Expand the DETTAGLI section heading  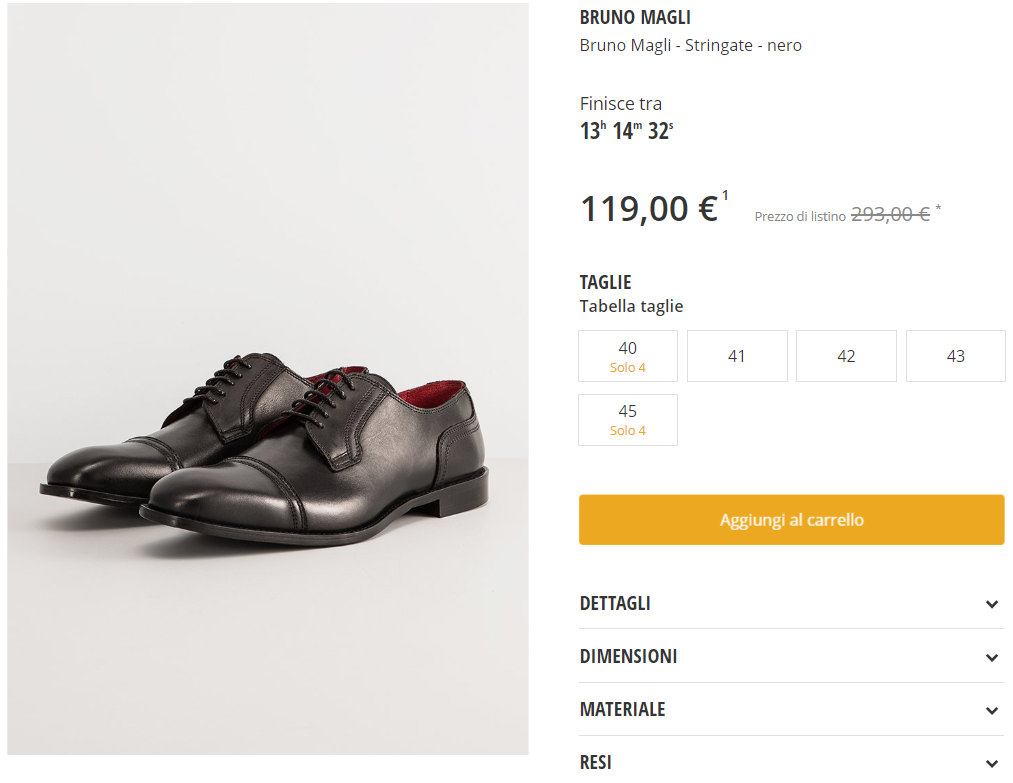pyautogui.click(x=615, y=603)
